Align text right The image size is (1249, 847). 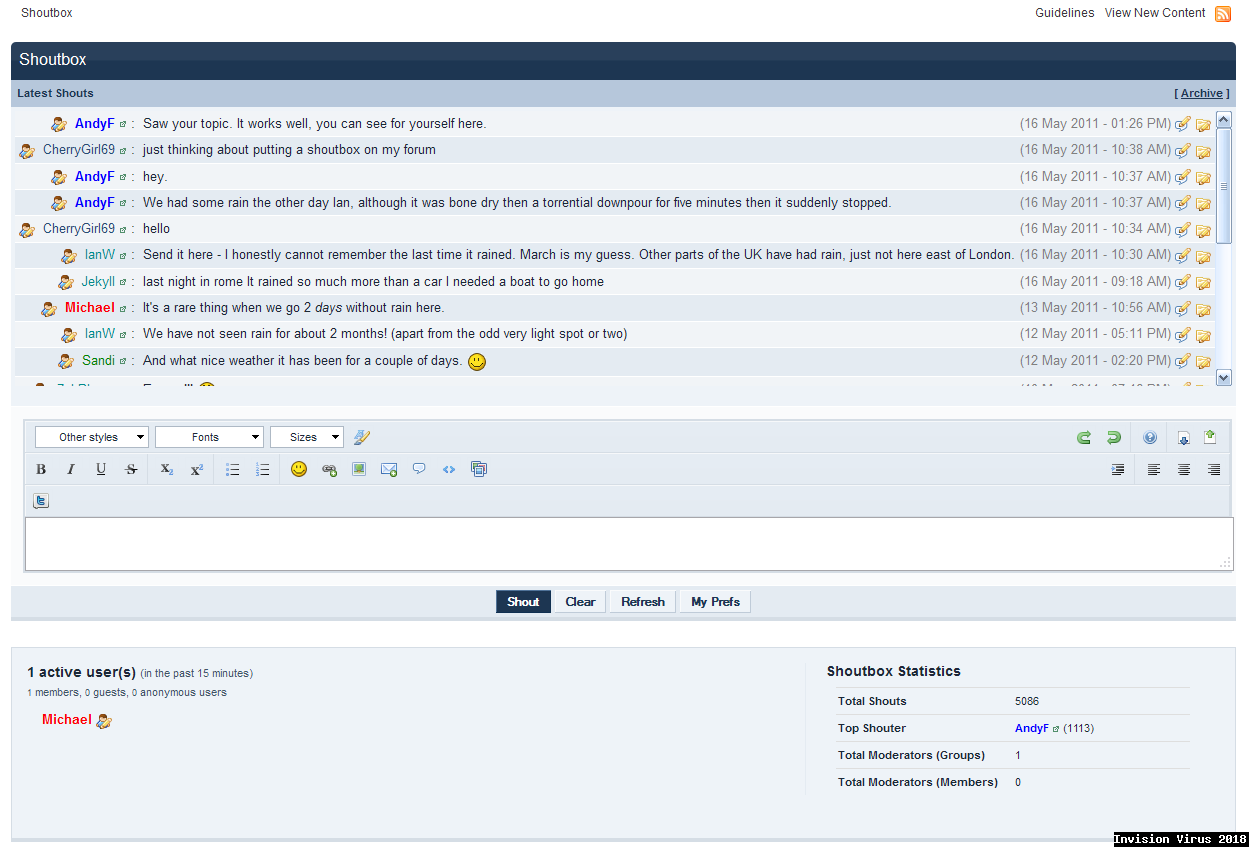pyautogui.click(x=1214, y=469)
